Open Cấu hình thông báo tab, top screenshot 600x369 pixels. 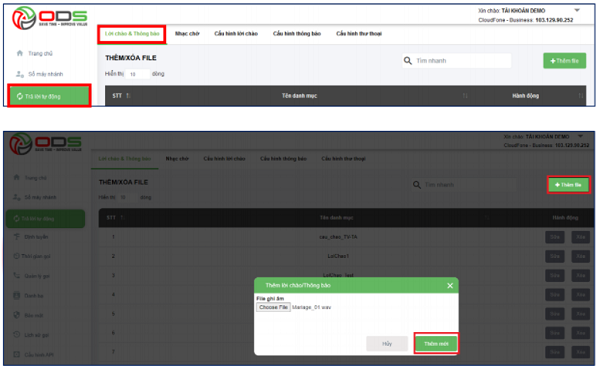[x=297, y=34]
